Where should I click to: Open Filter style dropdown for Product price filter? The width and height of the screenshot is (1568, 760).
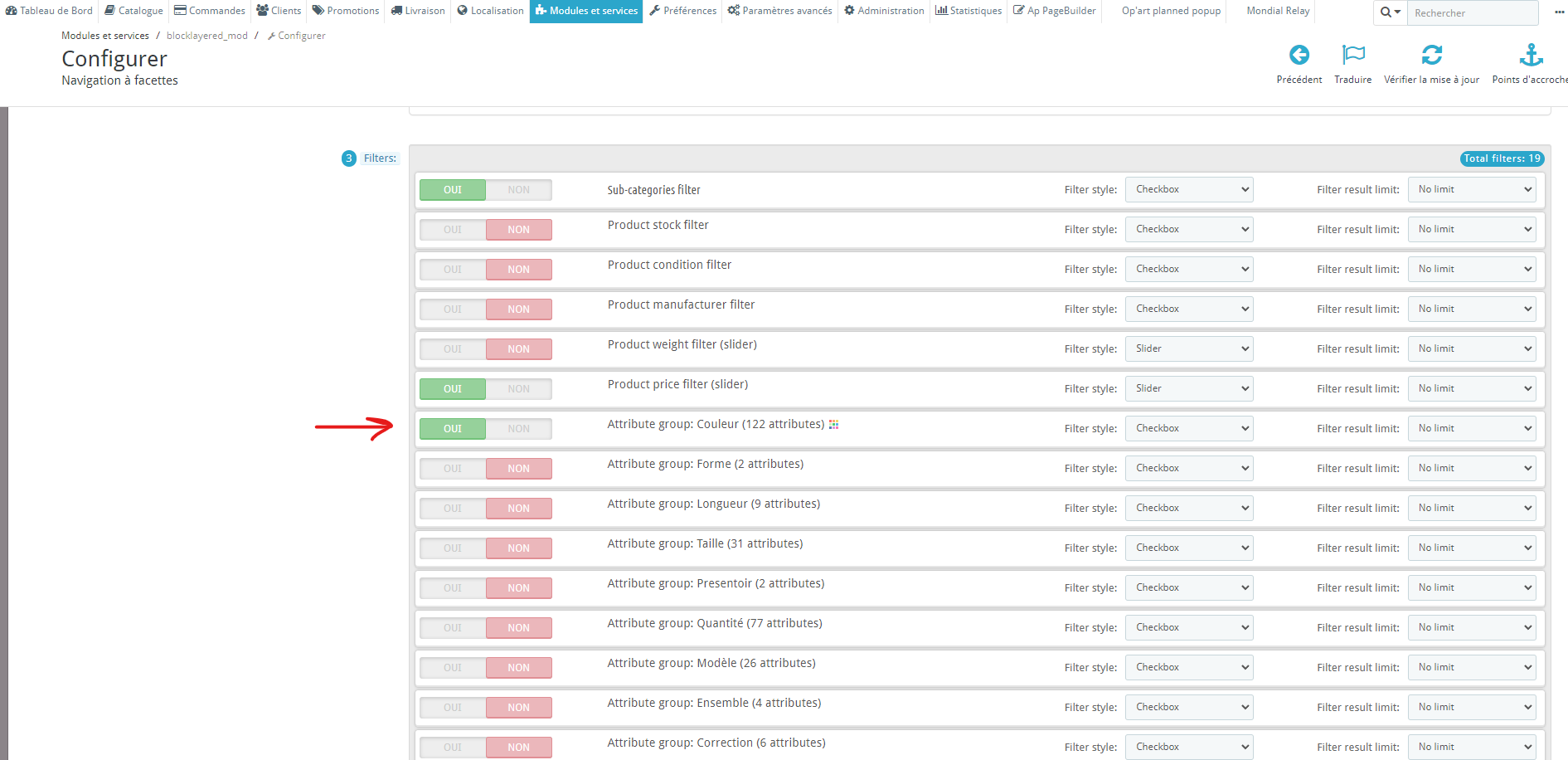tap(1189, 388)
